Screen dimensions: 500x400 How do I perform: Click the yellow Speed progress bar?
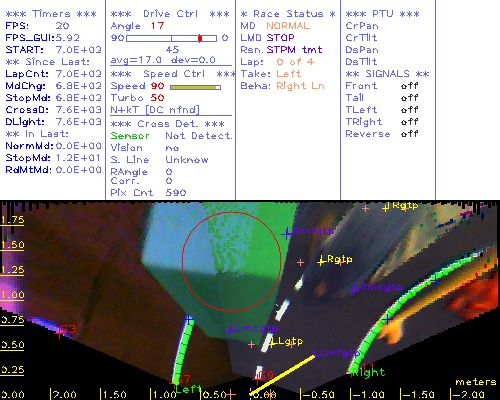click(x=195, y=87)
